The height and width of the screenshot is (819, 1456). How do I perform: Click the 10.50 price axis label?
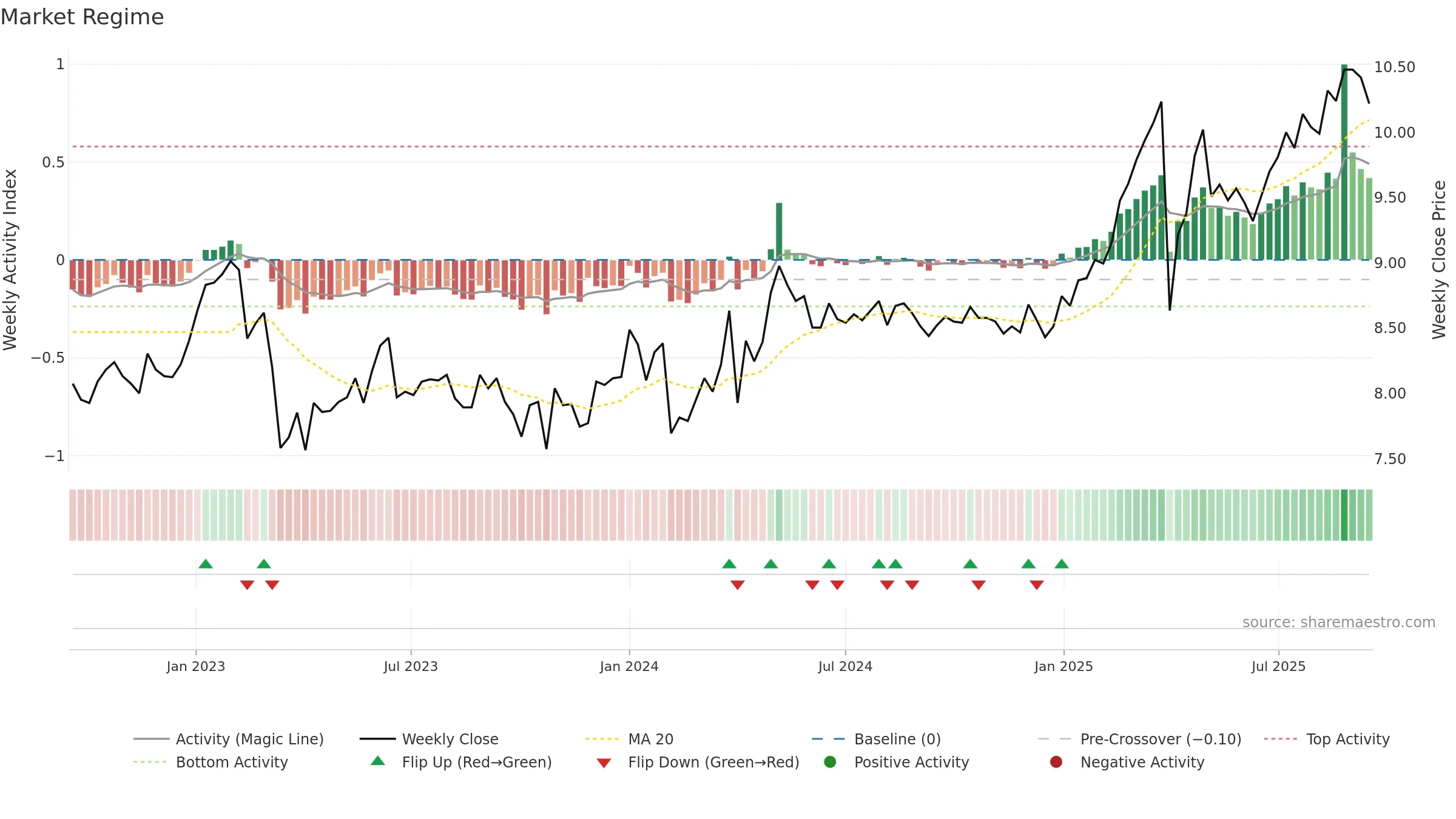tap(1395, 67)
